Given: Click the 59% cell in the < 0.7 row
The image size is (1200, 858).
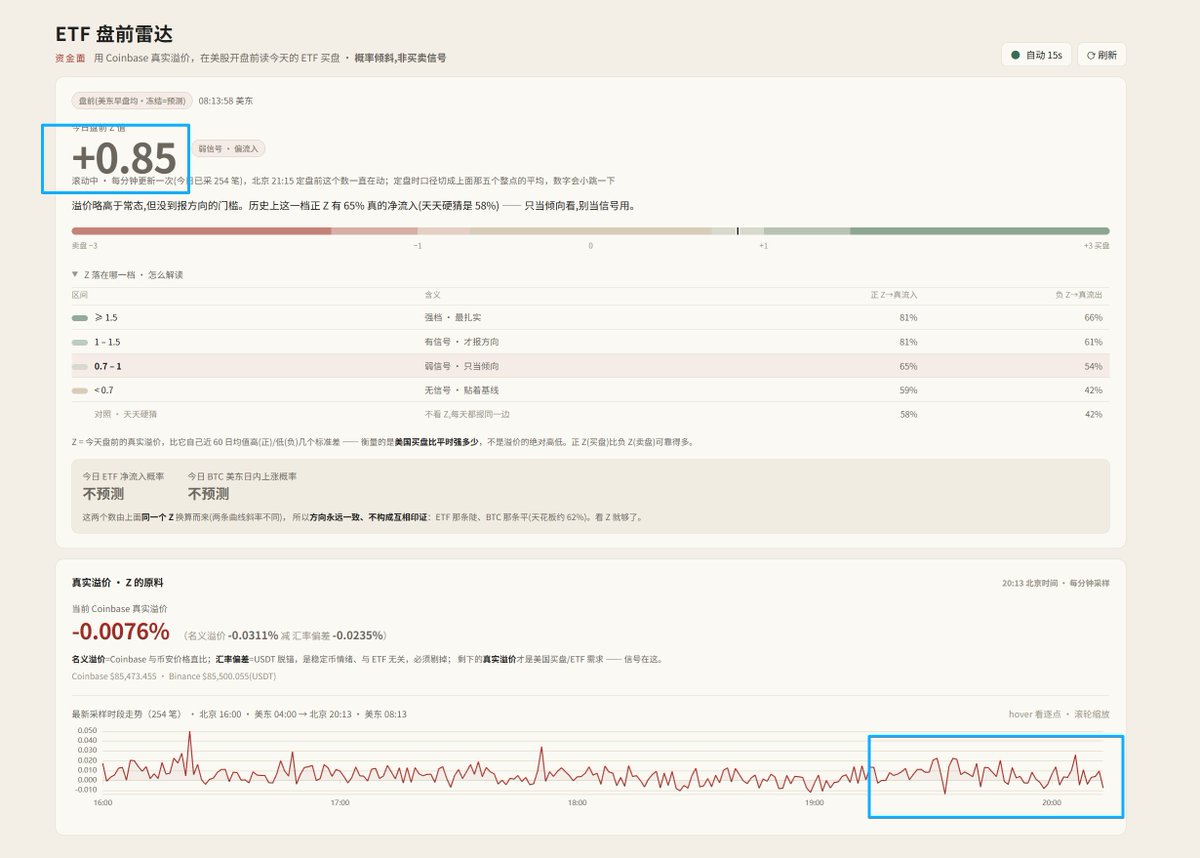Looking at the screenshot, I should click(908, 390).
